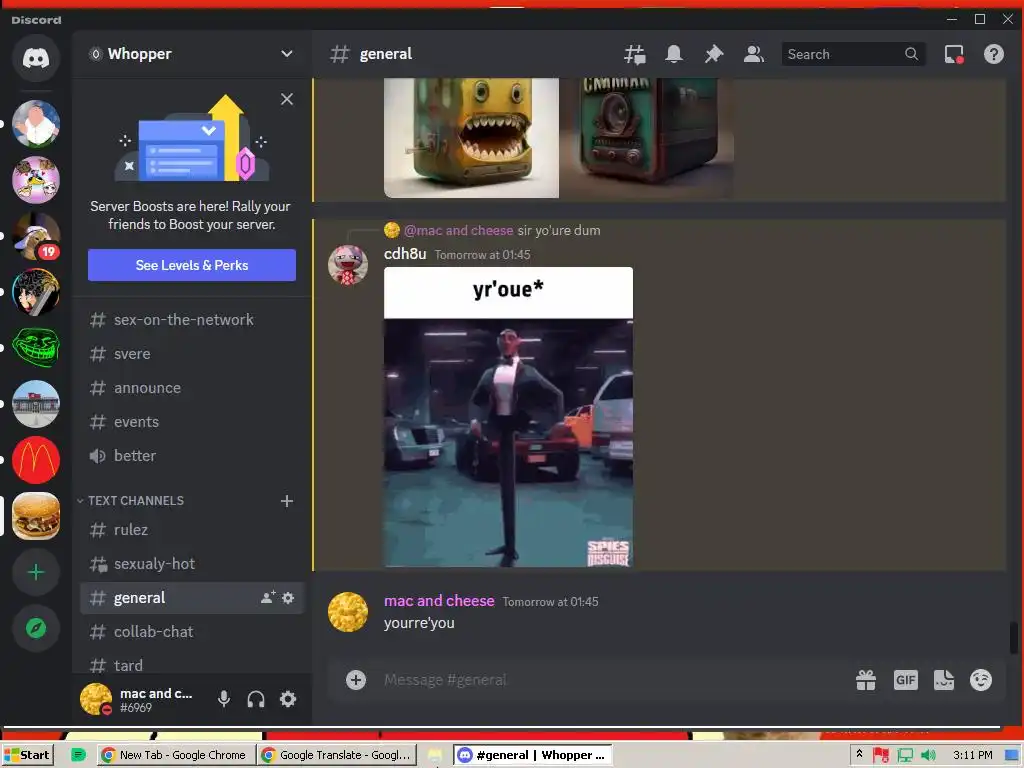Focus the Search box in header
The height and width of the screenshot is (768, 1024).
point(852,54)
